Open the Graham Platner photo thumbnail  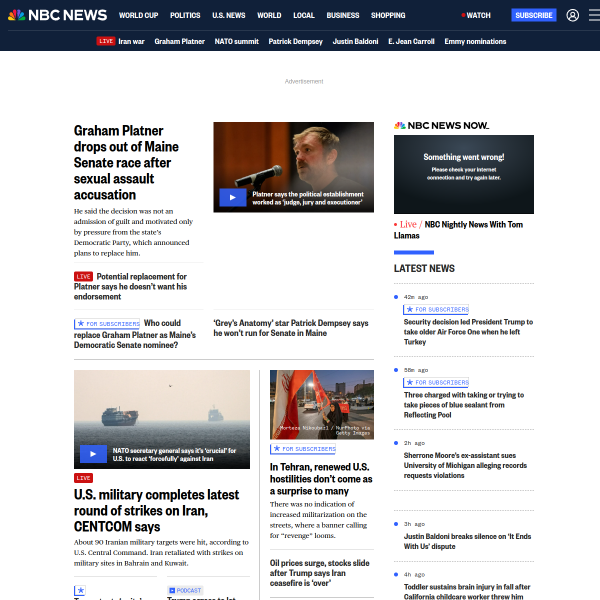tap(293, 167)
